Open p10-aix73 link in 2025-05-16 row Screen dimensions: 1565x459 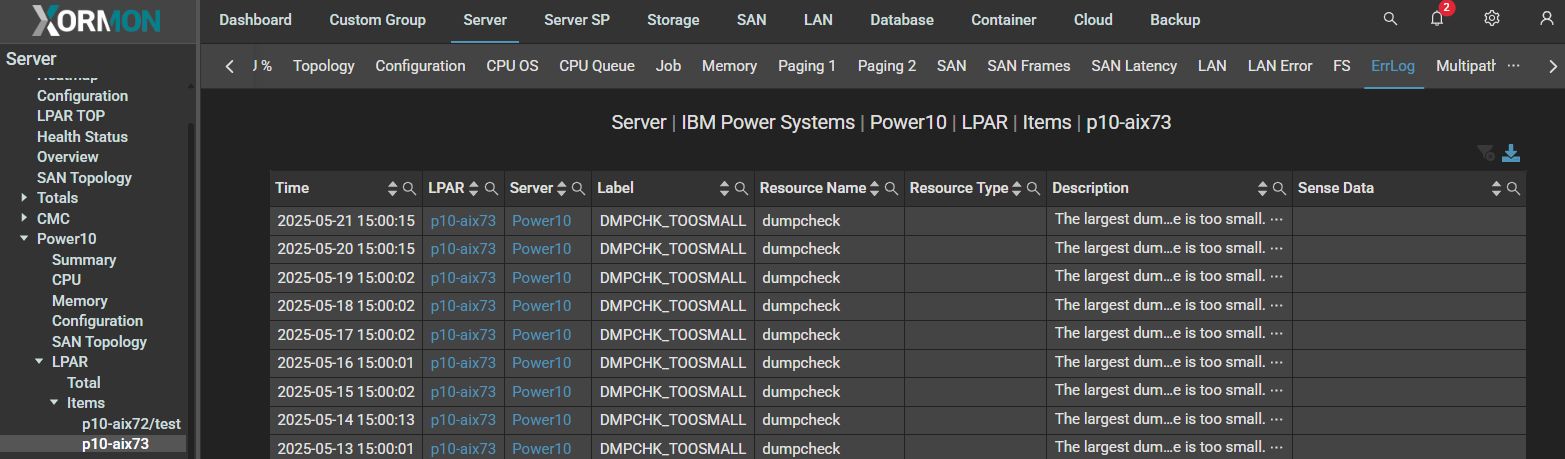pyautogui.click(x=463, y=362)
